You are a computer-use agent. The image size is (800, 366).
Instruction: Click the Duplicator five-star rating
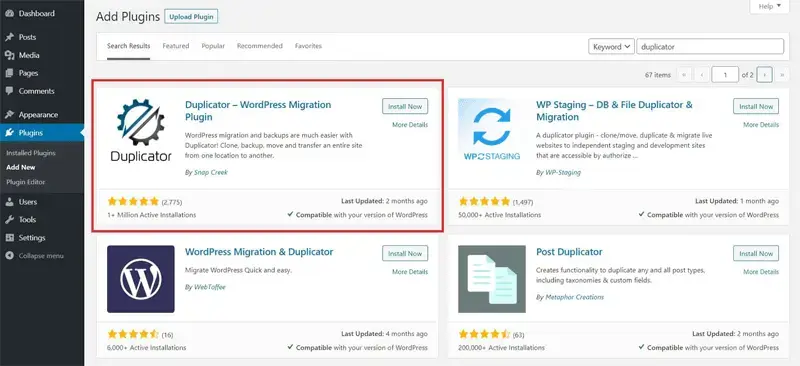pyautogui.click(x=133, y=202)
